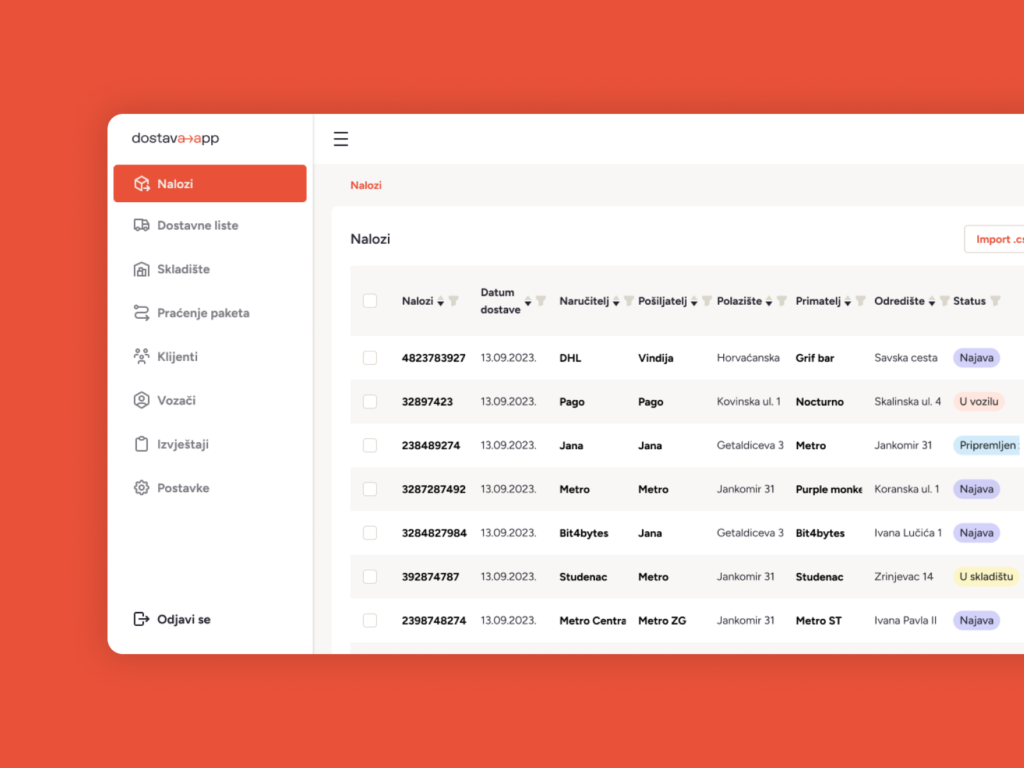
Task: Click the Nalozi package icon in sidebar
Action: pos(142,184)
